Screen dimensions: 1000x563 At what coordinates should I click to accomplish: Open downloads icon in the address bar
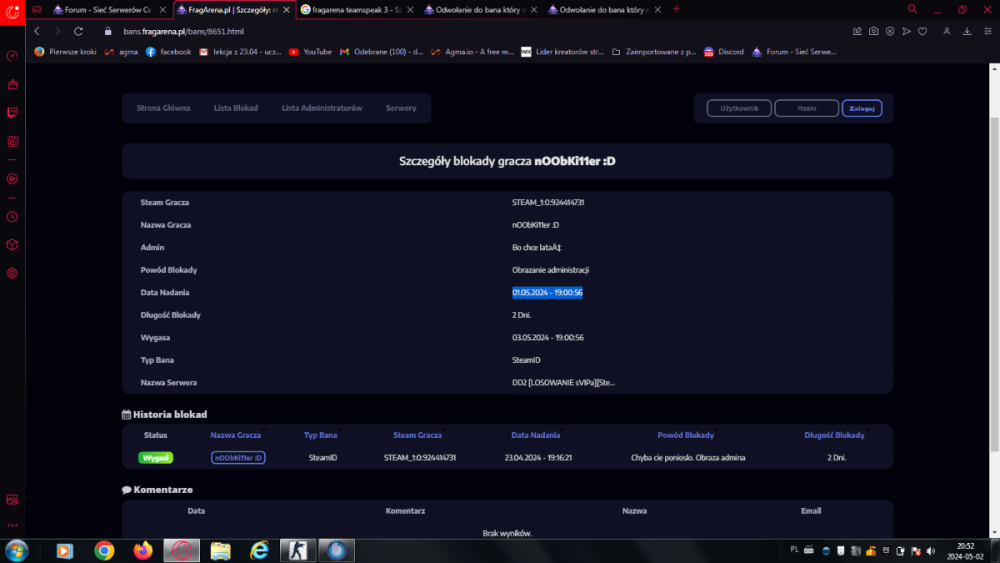967,31
